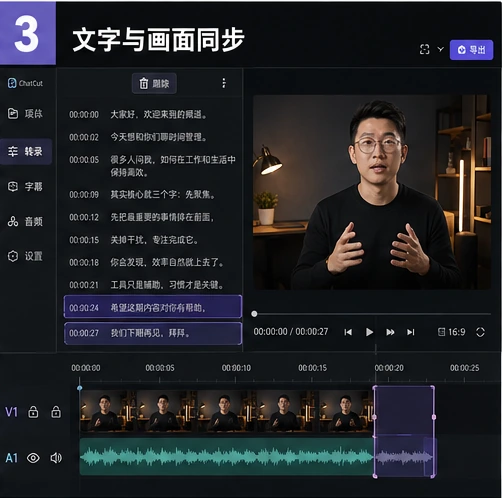The width and height of the screenshot is (502, 498).
Task: Select transcript line at 00:00:21
Action: (x=153, y=285)
